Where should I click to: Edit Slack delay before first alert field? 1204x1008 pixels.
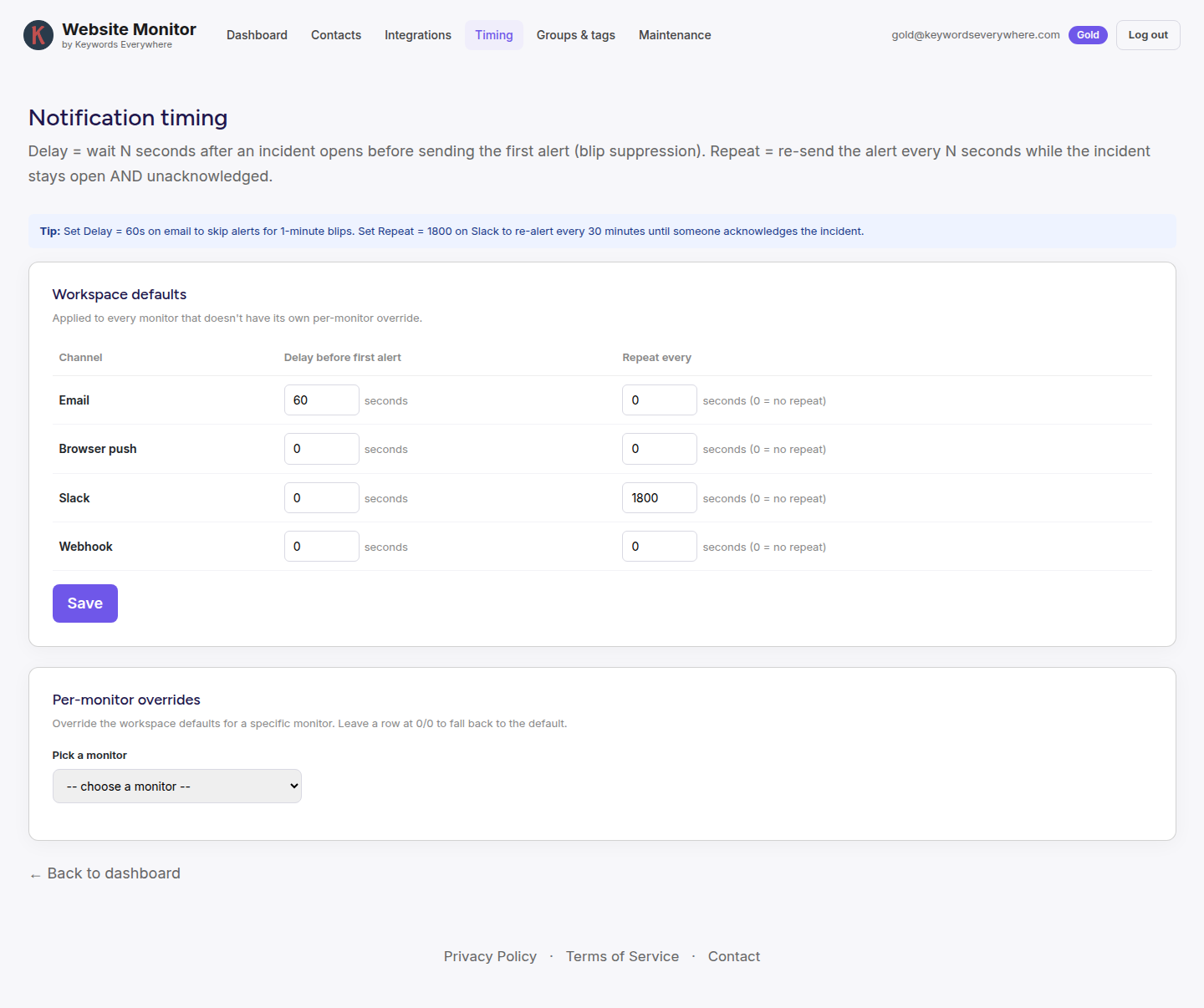click(322, 498)
